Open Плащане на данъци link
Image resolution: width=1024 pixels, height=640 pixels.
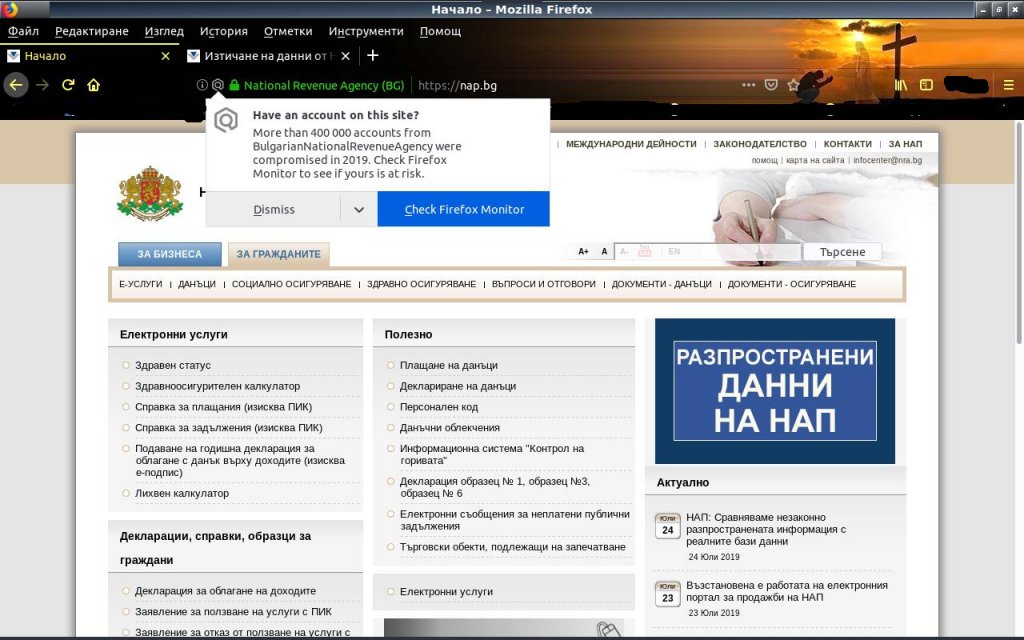[449, 365]
